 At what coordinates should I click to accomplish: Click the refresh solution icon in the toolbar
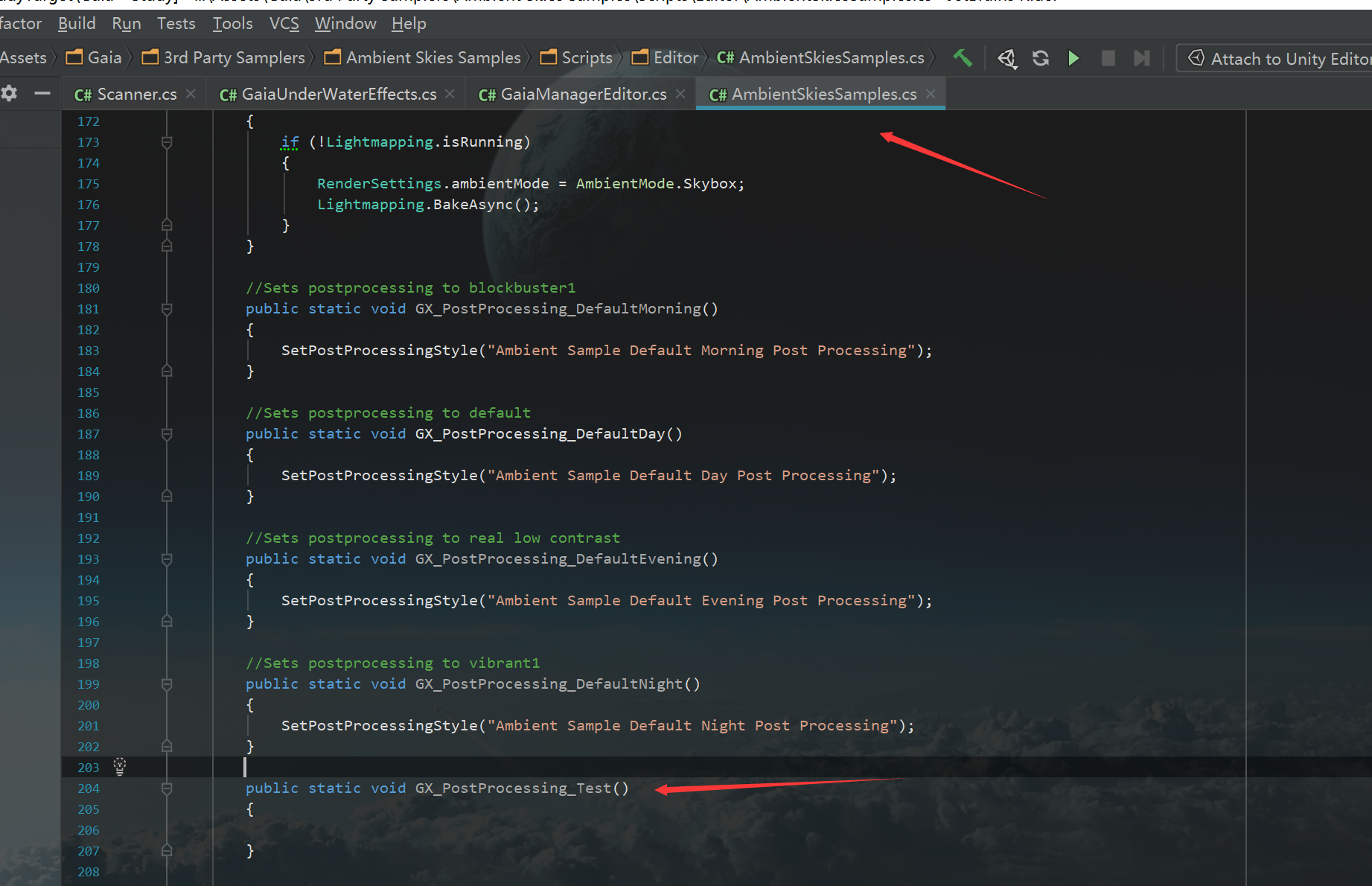tap(1040, 57)
